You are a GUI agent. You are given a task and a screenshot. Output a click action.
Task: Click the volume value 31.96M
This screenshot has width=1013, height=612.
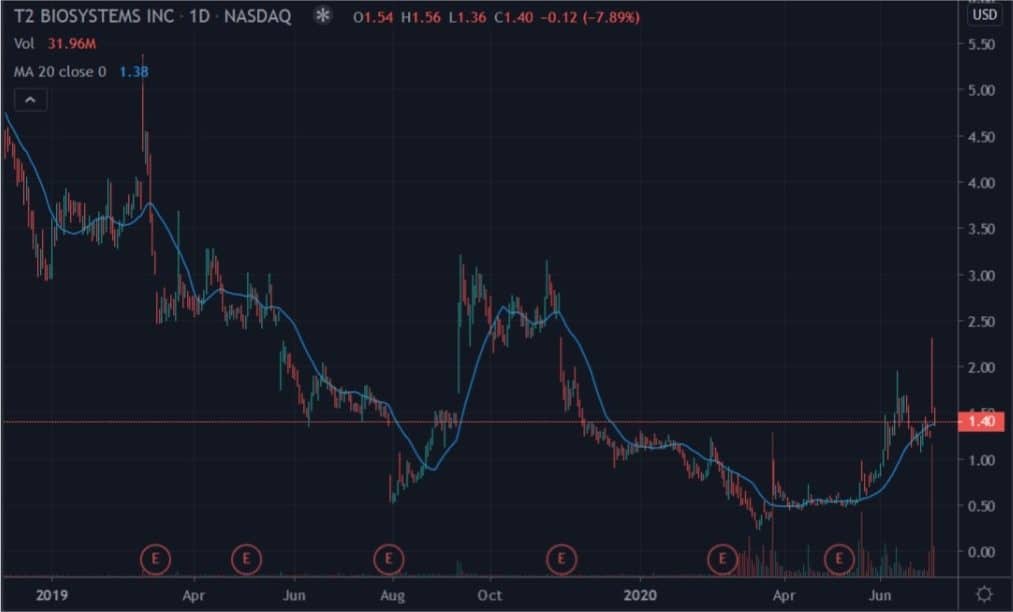(72, 44)
